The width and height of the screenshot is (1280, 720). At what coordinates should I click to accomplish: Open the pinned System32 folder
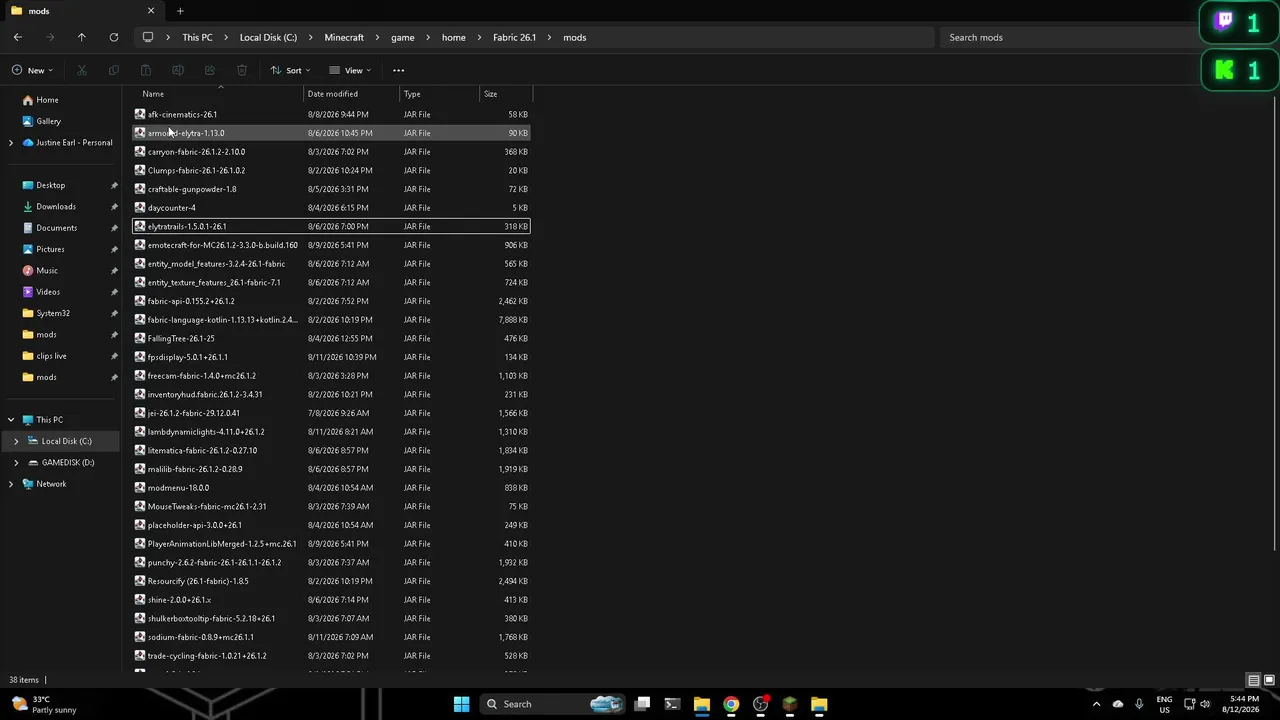coord(53,313)
